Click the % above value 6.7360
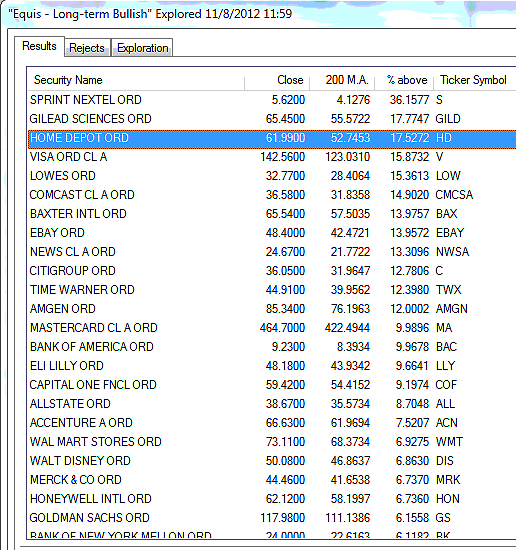The image size is (516, 550). coord(413,499)
